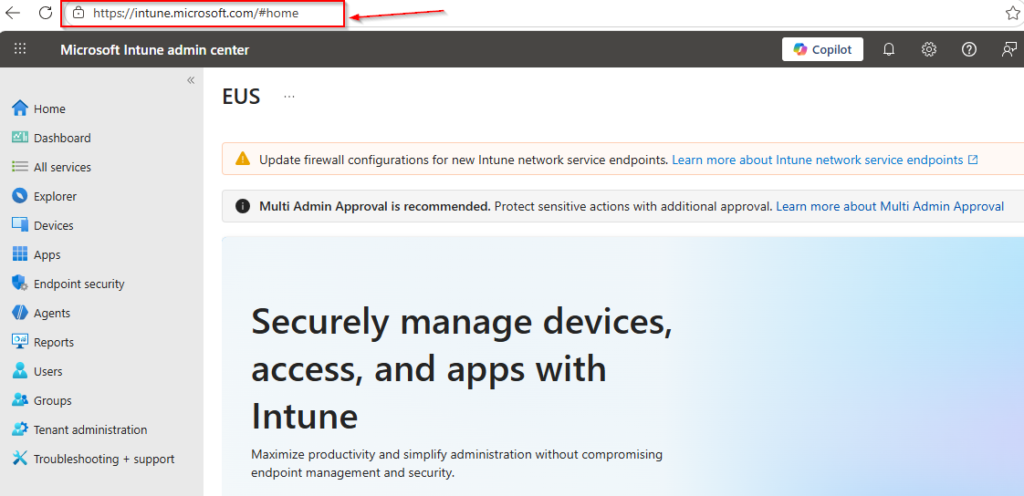Click the Explorer label in sidebar
The image size is (1024, 496).
55,196
